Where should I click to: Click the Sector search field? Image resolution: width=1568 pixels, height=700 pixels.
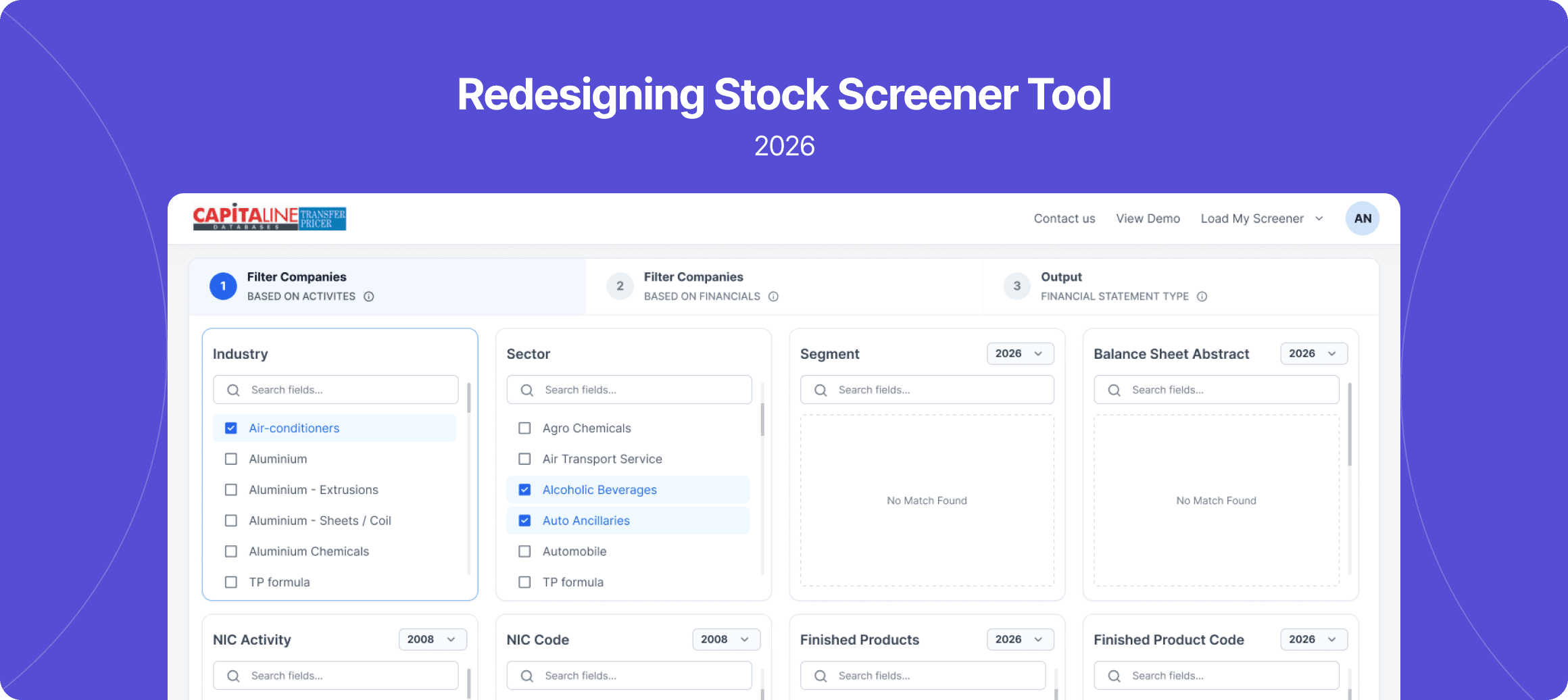[x=629, y=390]
